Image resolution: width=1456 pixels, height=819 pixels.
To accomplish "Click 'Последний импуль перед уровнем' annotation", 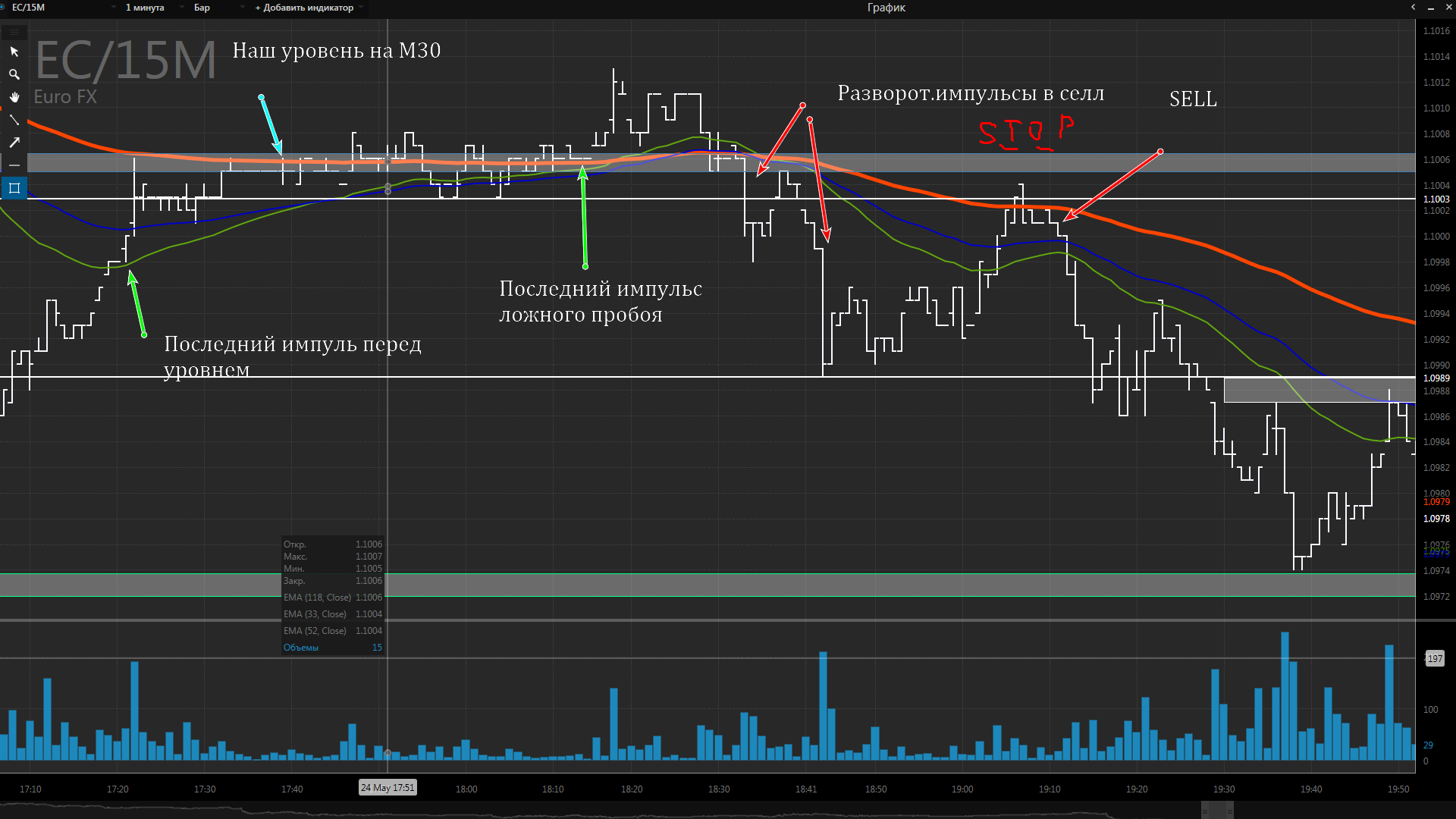I will pos(293,356).
